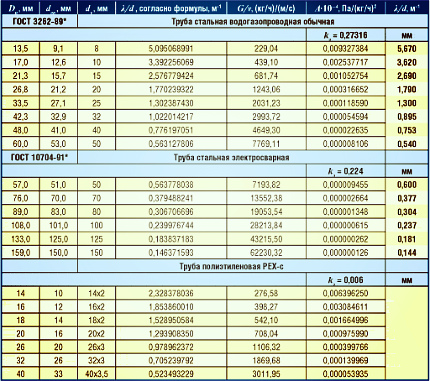Image resolution: width=430 pixels, height=381 pixels.
Task: Select roughness value 'k = 0,27316'
Action: tap(346, 35)
